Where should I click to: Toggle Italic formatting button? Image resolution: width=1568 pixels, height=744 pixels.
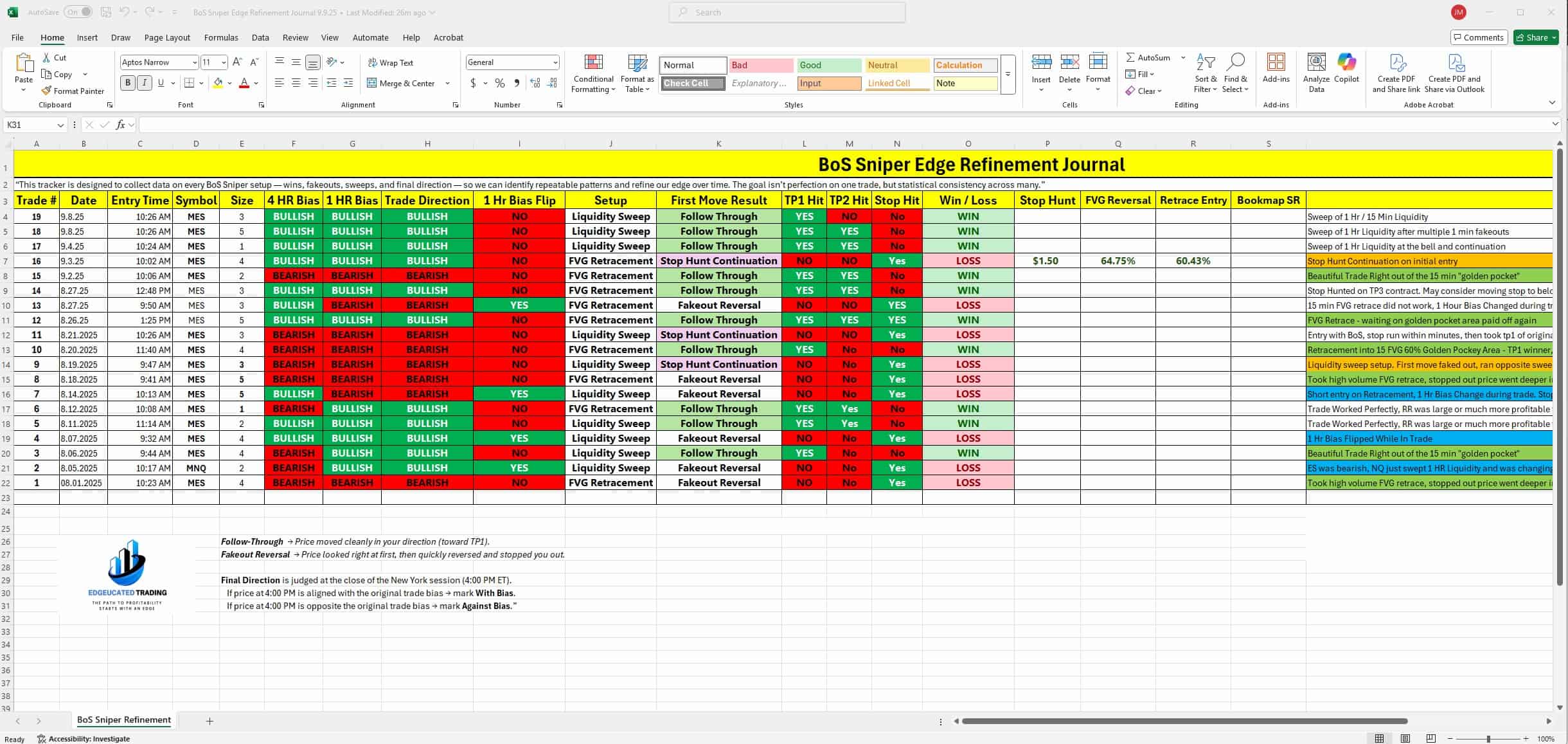(x=145, y=83)
